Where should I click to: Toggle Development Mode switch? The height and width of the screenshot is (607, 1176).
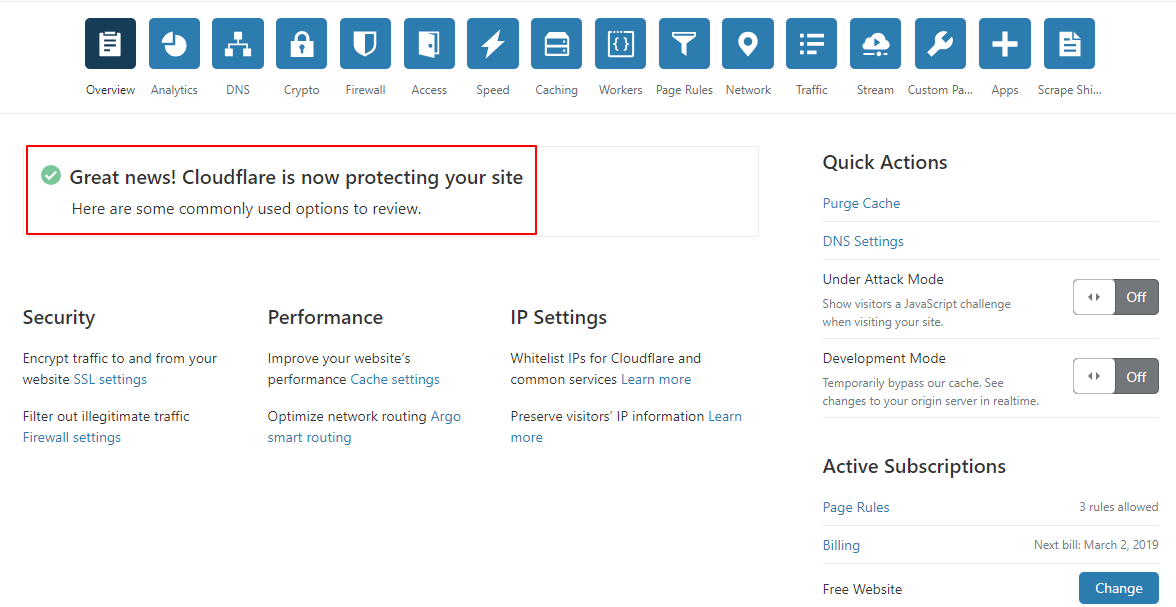pyautogui.click(x=1116, y=376)
